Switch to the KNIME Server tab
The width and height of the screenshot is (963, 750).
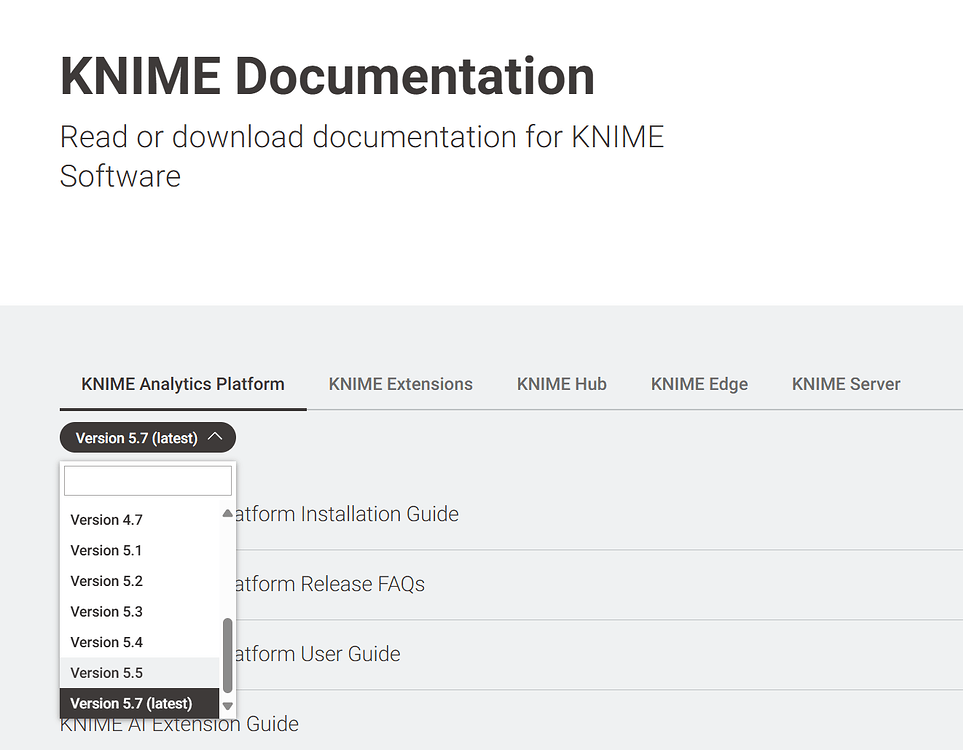pos(846,384)
